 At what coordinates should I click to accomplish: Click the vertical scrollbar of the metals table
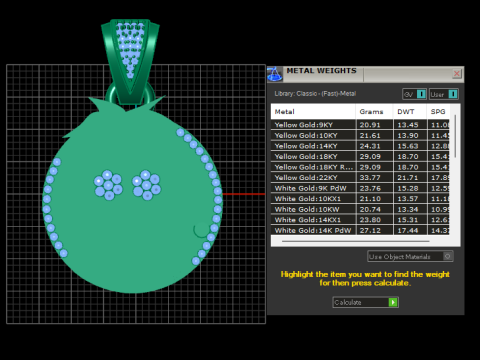(455, 137)
